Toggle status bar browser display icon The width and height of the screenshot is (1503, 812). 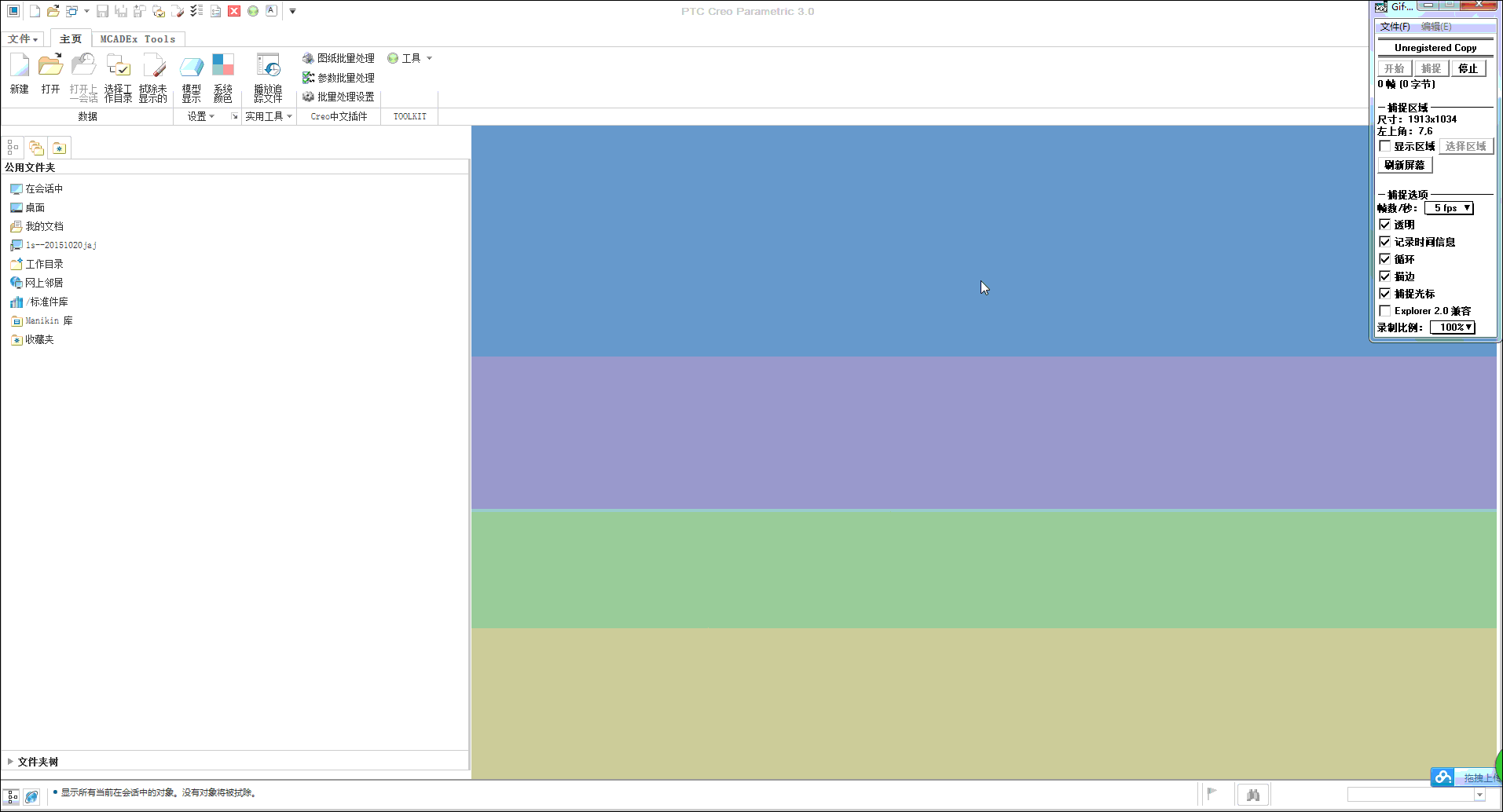[31, 796]
